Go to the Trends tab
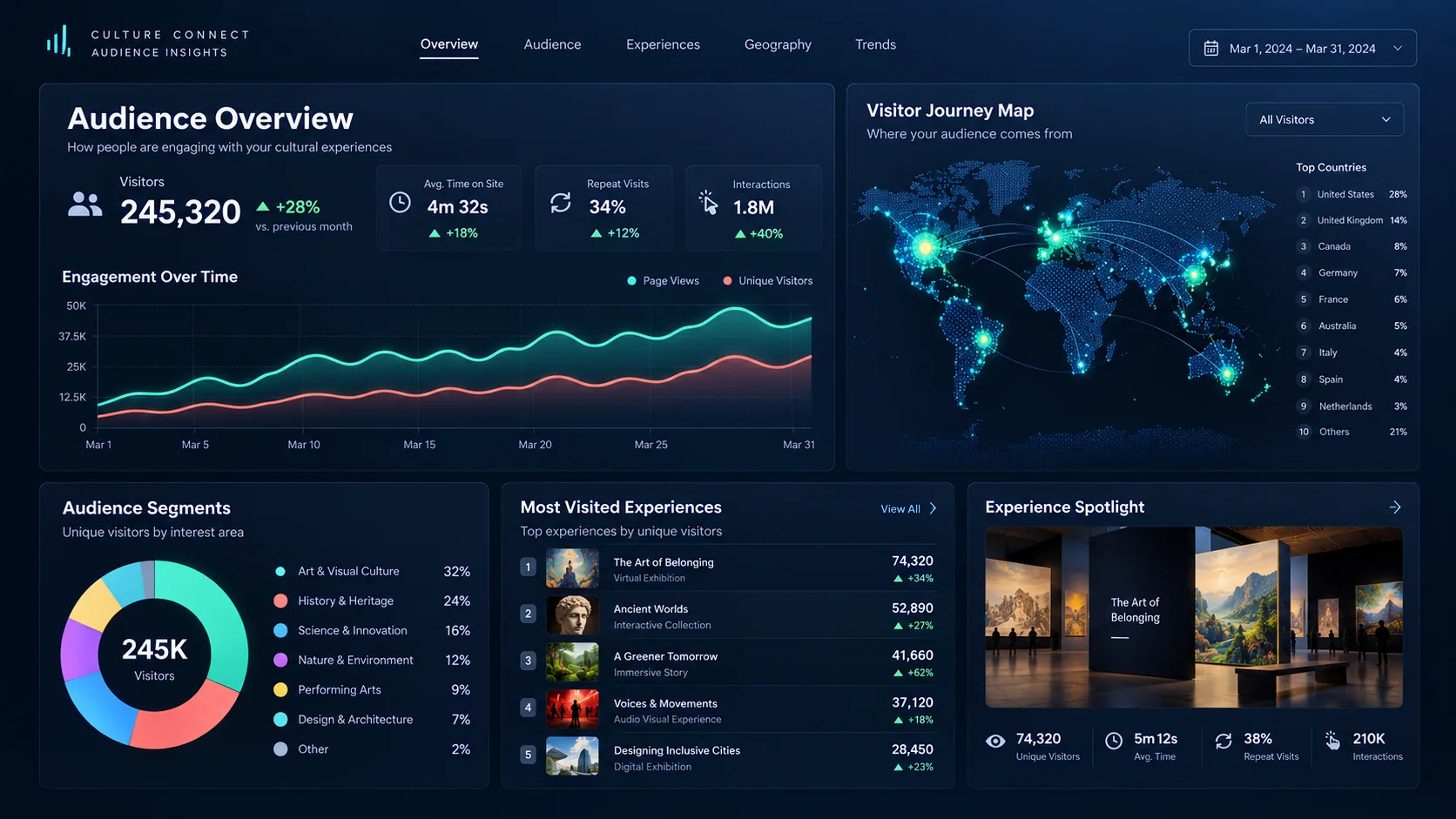Image resolution: width=1456 pixels, height=819 pixels. click(x=875, y=44)
